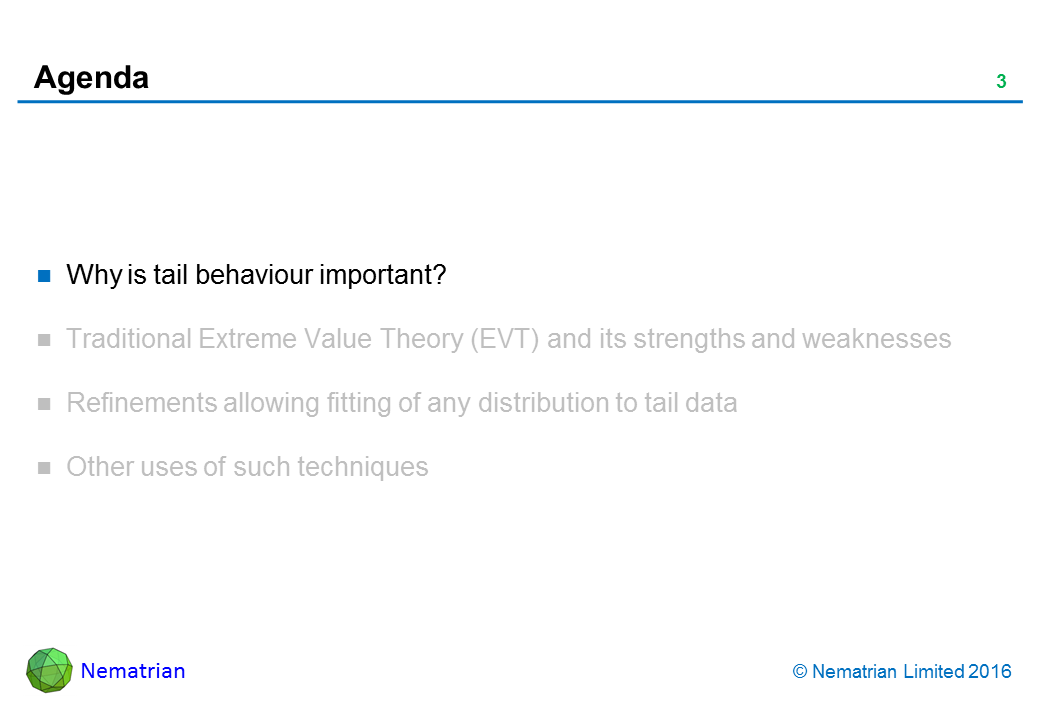Click the copyright symbol in the footer
This screenshot has height=720, width=1040.
[800, 672]
